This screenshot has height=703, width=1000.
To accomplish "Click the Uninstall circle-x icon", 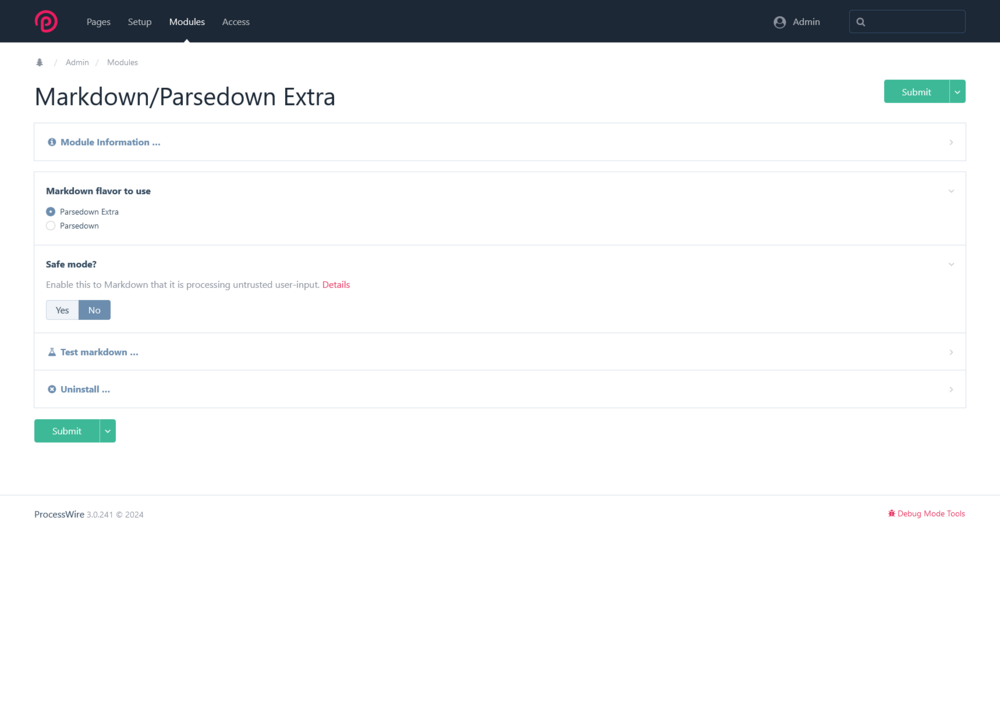I will click(52, 389).
